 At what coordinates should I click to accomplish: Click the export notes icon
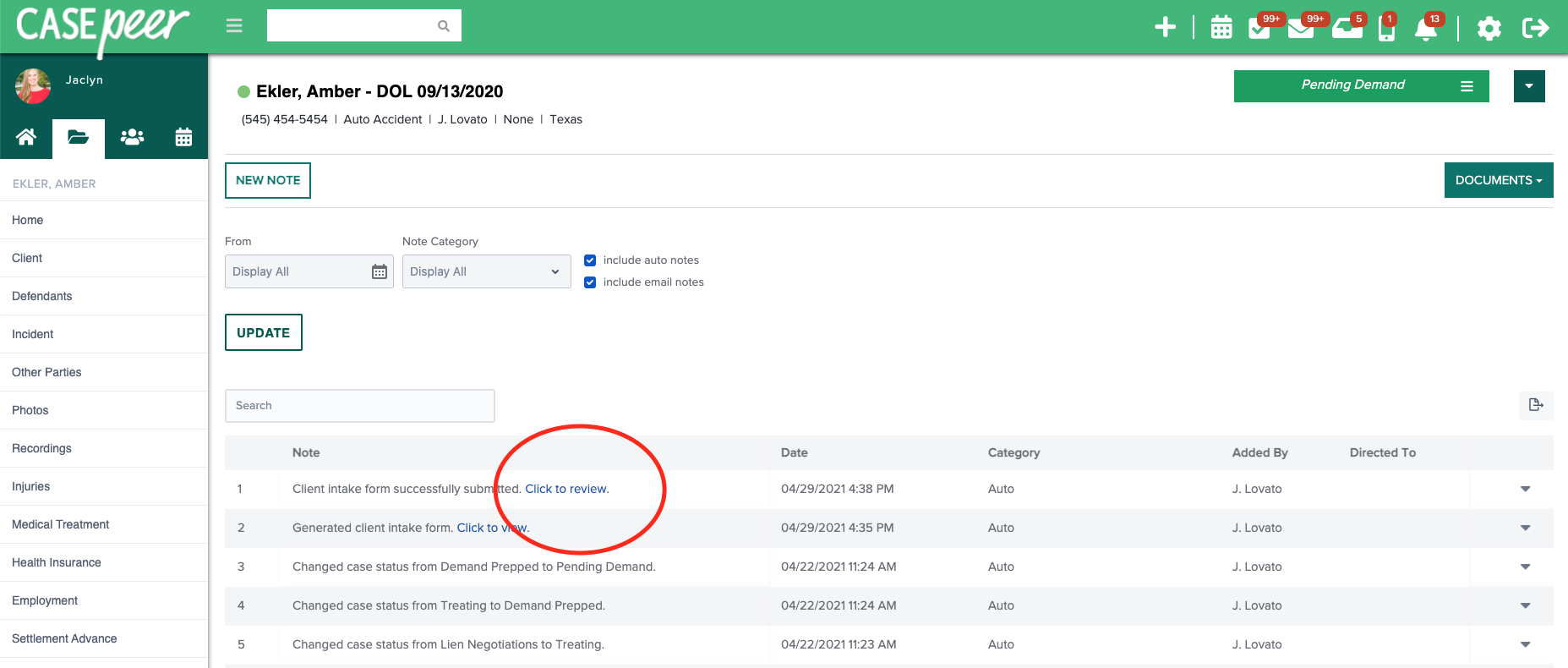(1536, 405)
